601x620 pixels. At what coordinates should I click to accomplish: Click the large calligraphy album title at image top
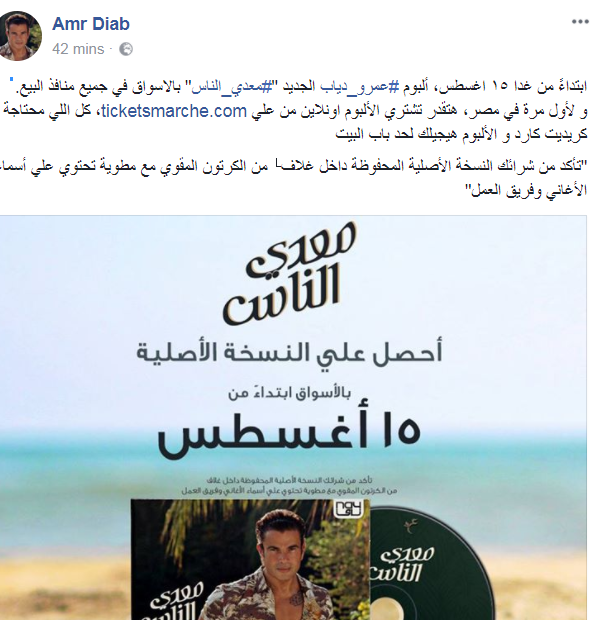click(x=290, y=274)
